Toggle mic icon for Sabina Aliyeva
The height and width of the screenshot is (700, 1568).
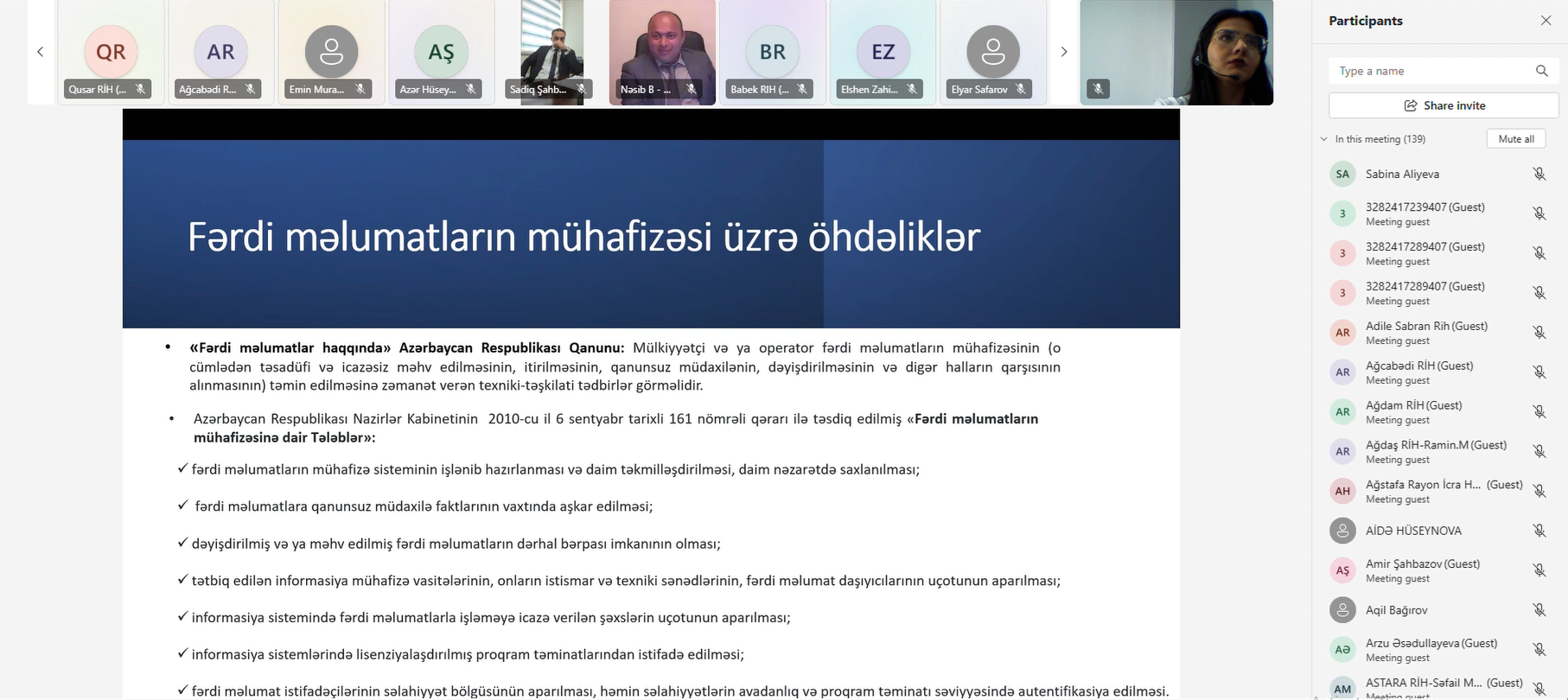[1539, 174]
